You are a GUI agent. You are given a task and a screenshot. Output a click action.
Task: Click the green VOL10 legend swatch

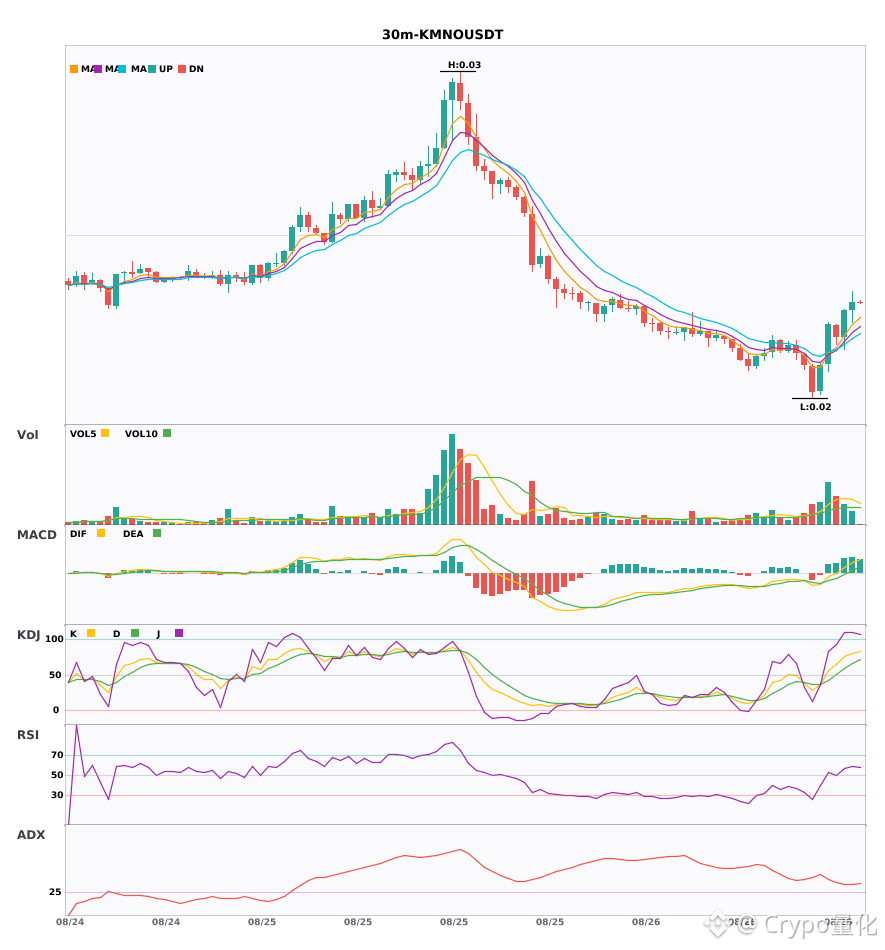(167, 433)
